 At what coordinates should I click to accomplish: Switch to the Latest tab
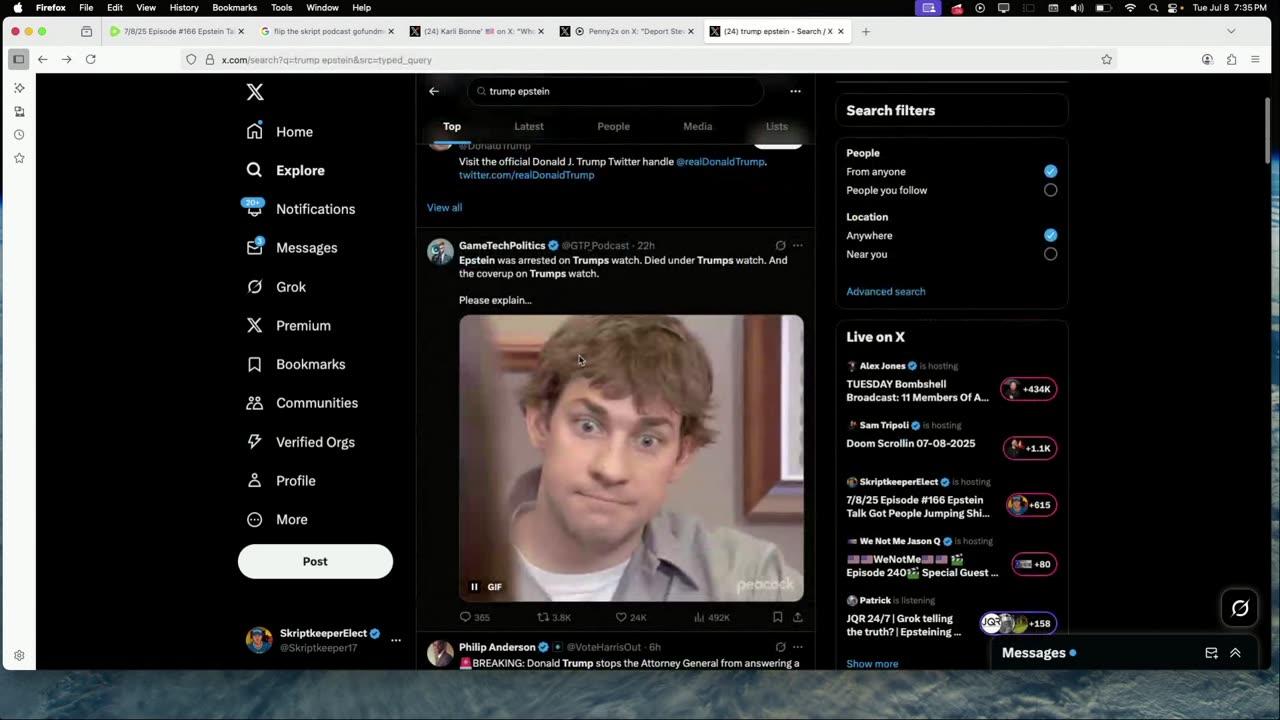(529, 127)
